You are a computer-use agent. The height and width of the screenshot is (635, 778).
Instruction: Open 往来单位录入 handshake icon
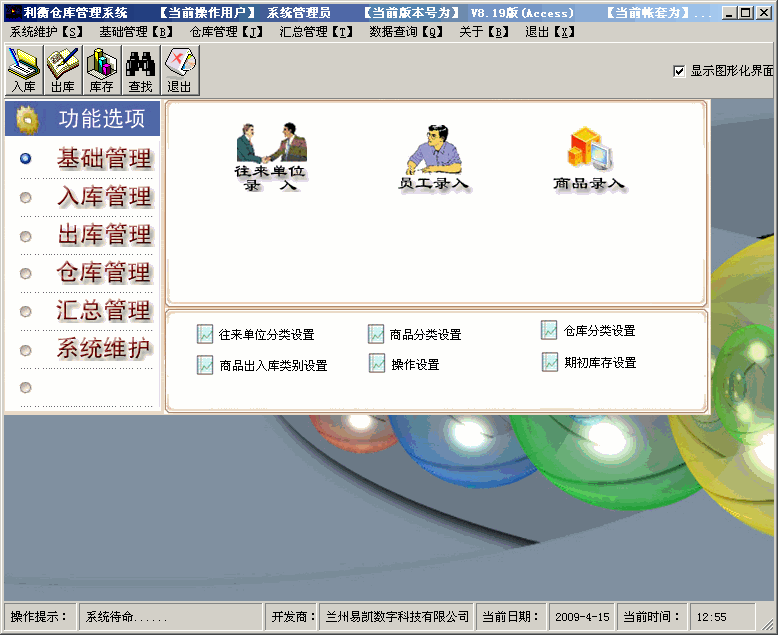coord(270,156)
